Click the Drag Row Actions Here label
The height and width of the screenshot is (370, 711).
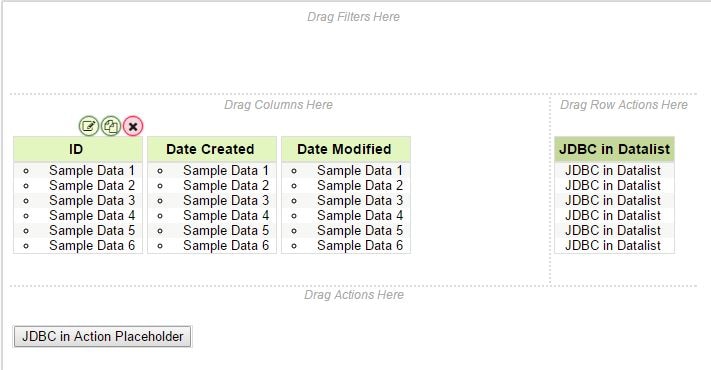624,105
